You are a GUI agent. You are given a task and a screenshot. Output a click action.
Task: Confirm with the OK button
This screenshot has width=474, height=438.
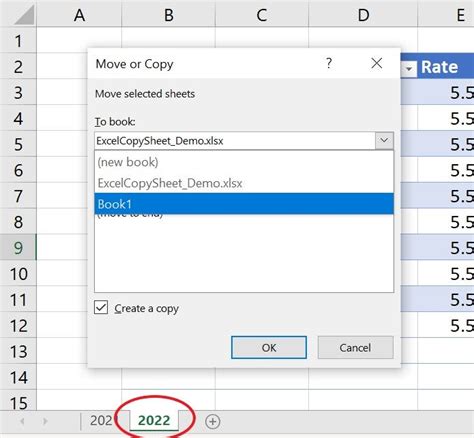269,347
